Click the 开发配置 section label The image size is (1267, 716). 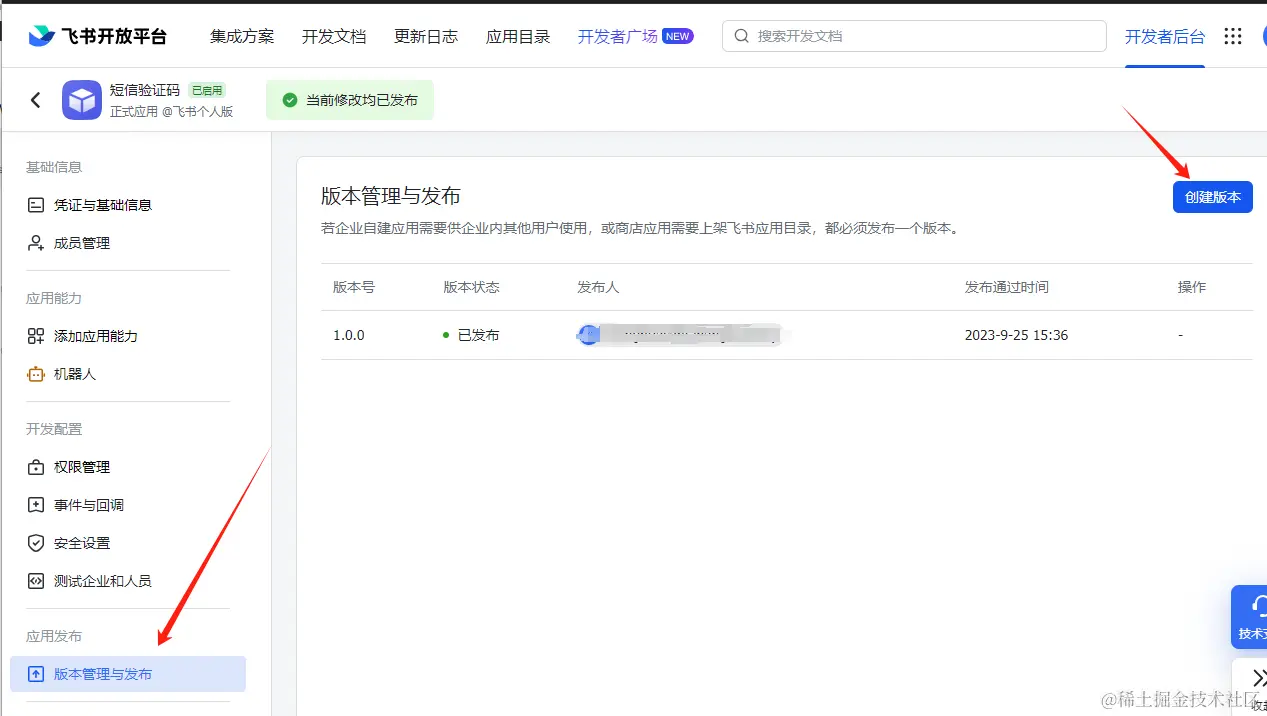pyautogui.click(x=54, y=429)
